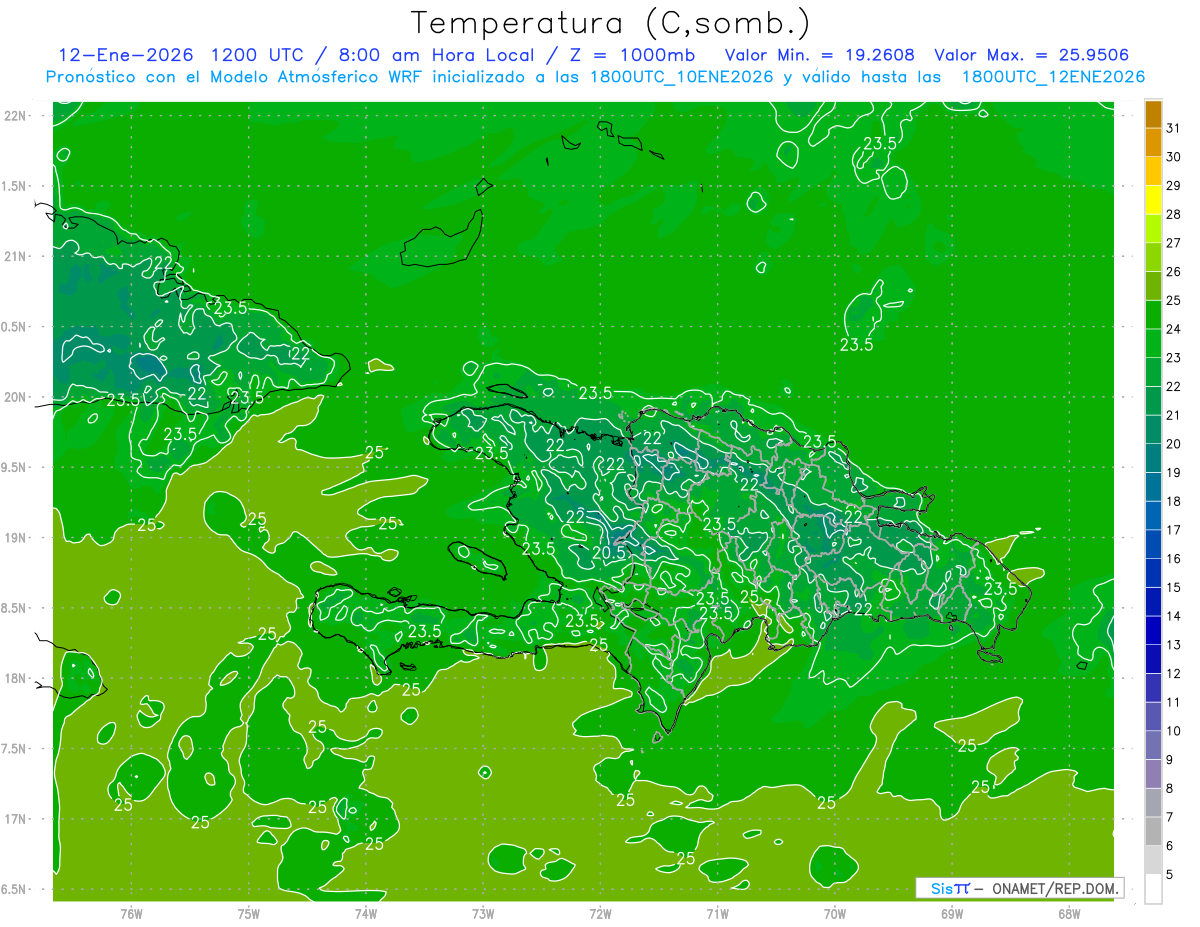
Task: Click the "72W" longitude axis label
Action: tap(600, 913)
